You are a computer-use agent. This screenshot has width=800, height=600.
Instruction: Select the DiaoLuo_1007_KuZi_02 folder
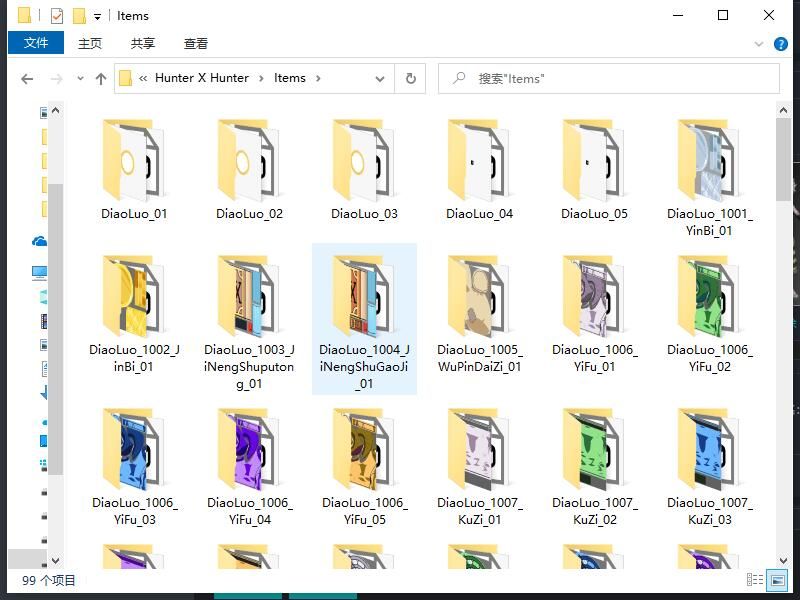pyautogui.click(x=594, y=467)
